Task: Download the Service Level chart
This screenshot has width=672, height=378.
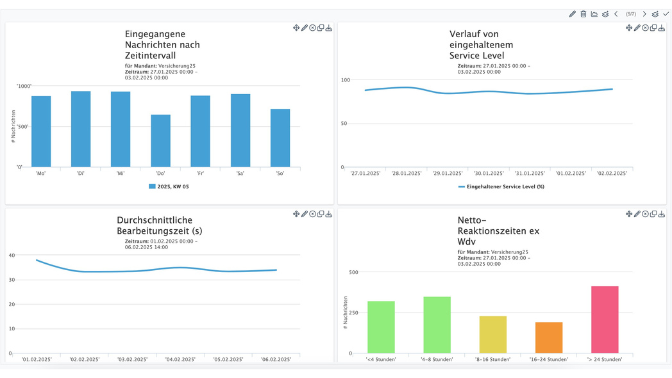Action: click(661, 28)
